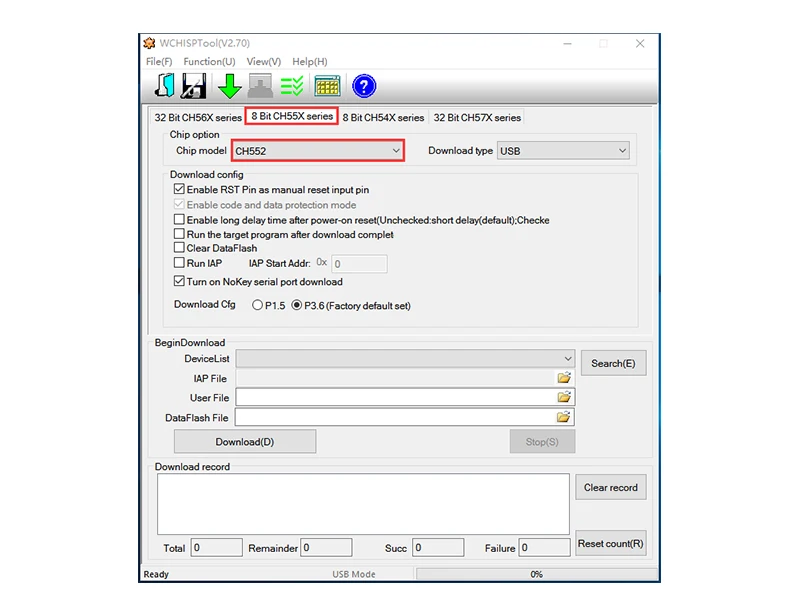Toggle Enable code and data protection mode
The width and height of the screenshot is (800, 614).
[179, 204]
